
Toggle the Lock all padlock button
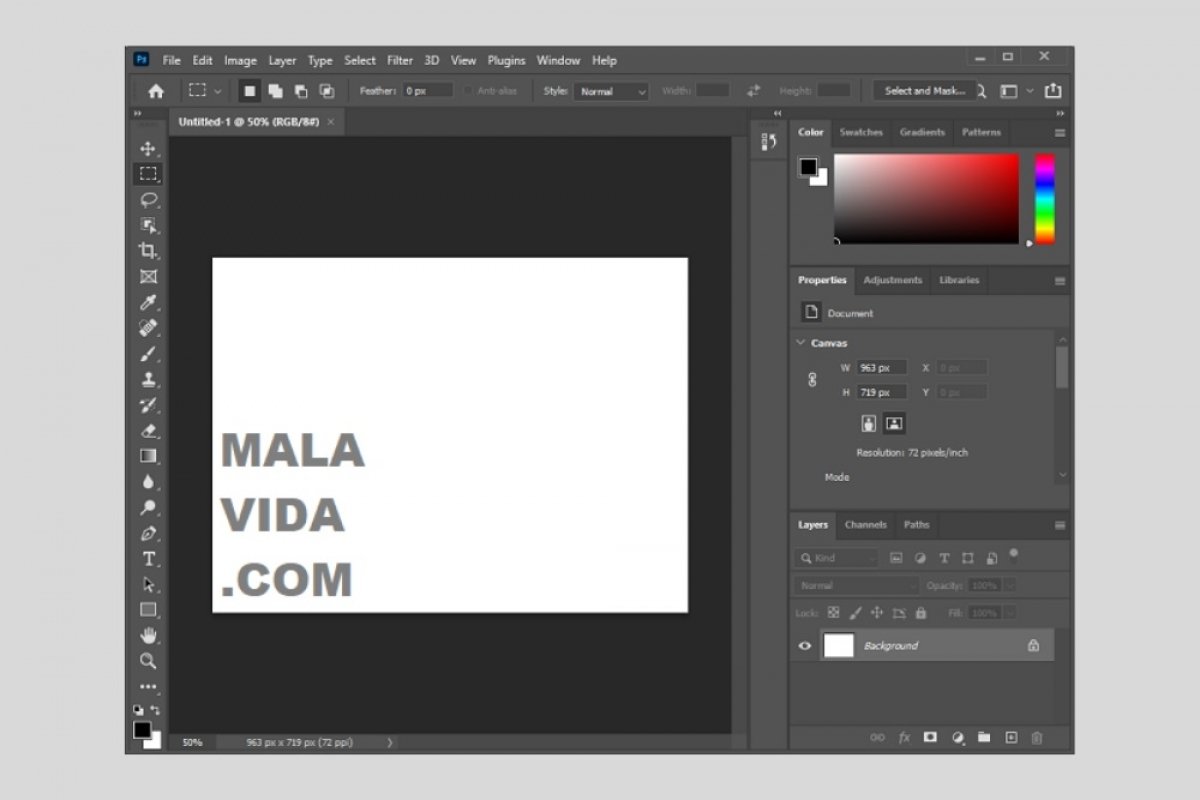[x=921, y=613]
